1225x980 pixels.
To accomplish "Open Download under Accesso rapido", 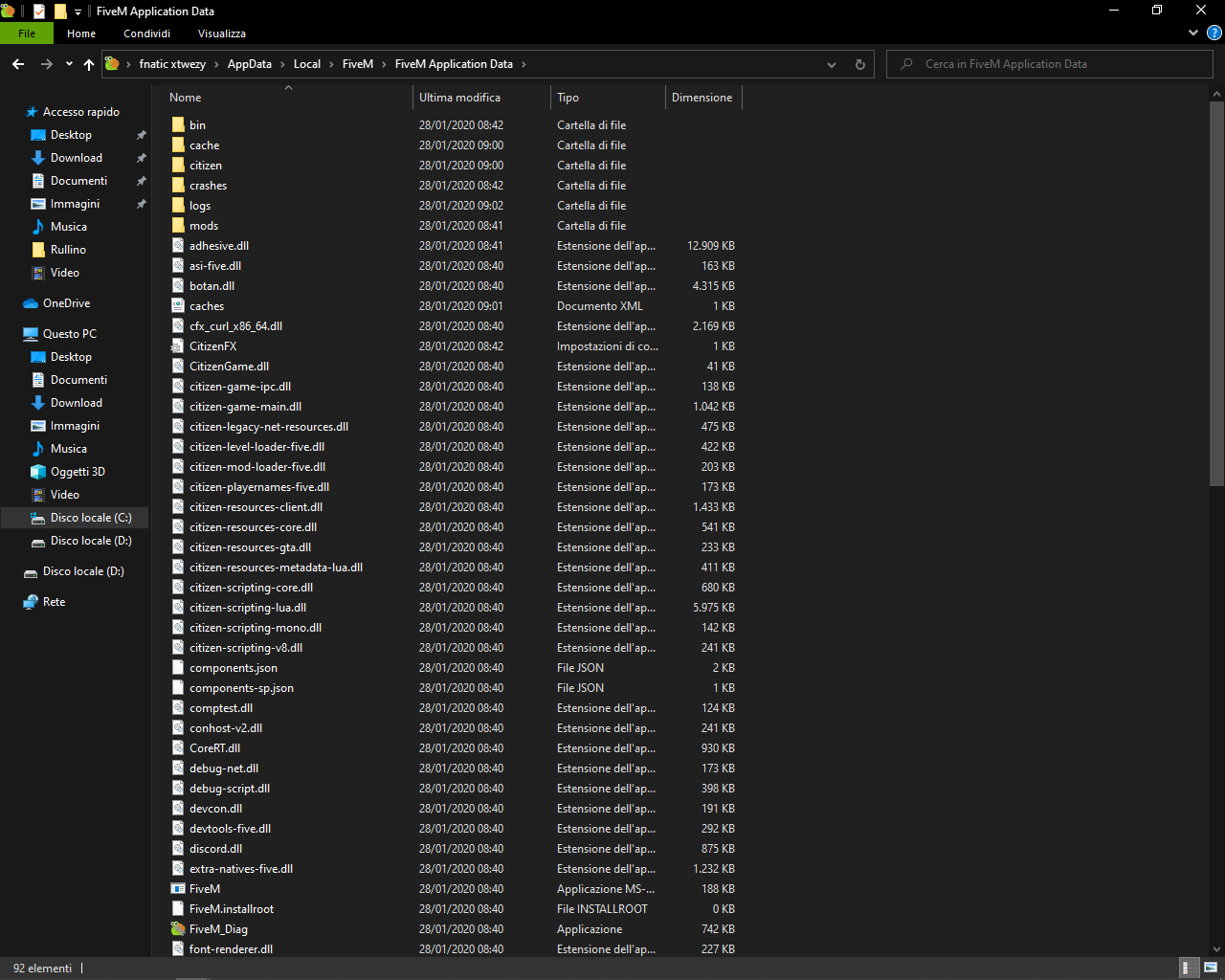I will 77,158.
